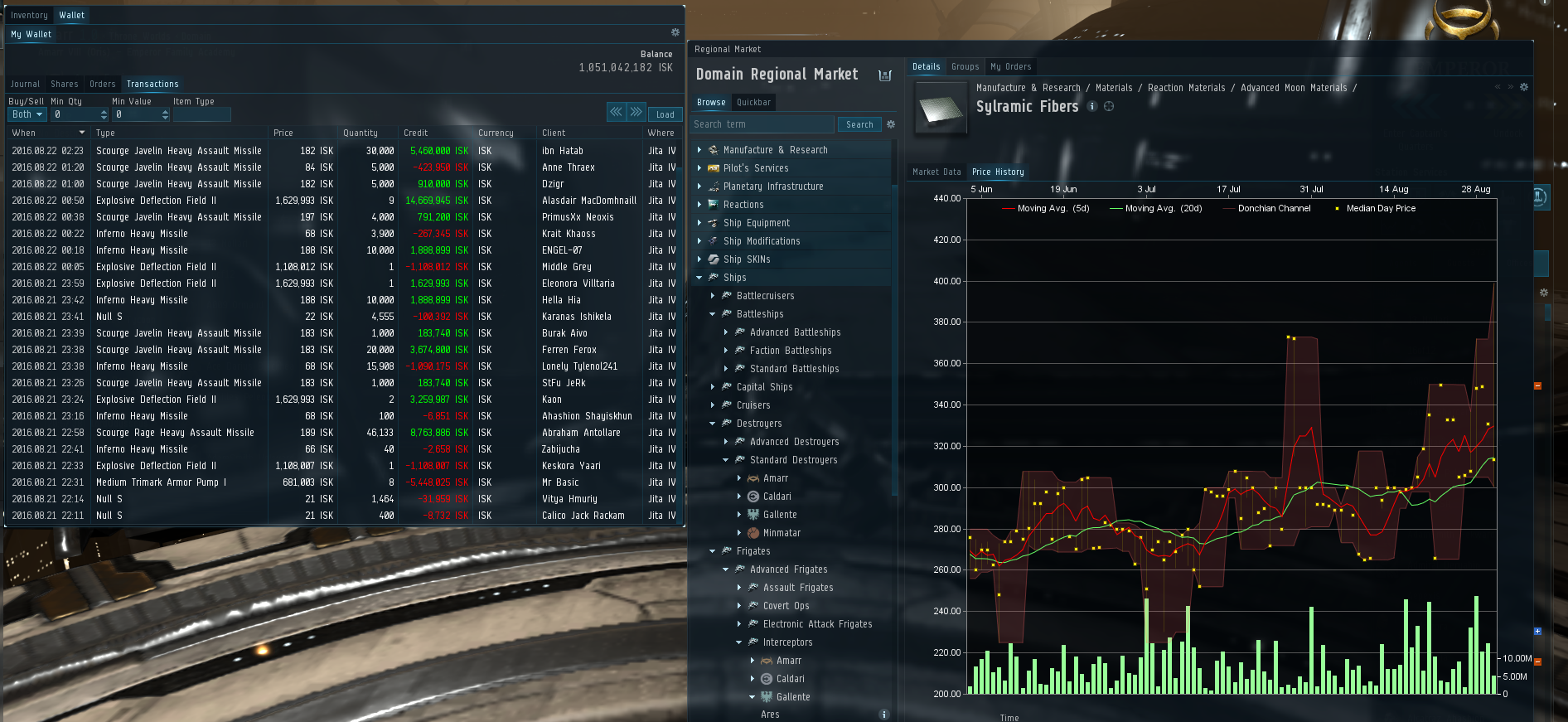Viewport: 1568px width, 722px height.
Task: Open the Market Data tab
Action: pyautogui.click(x=936, y=172)
